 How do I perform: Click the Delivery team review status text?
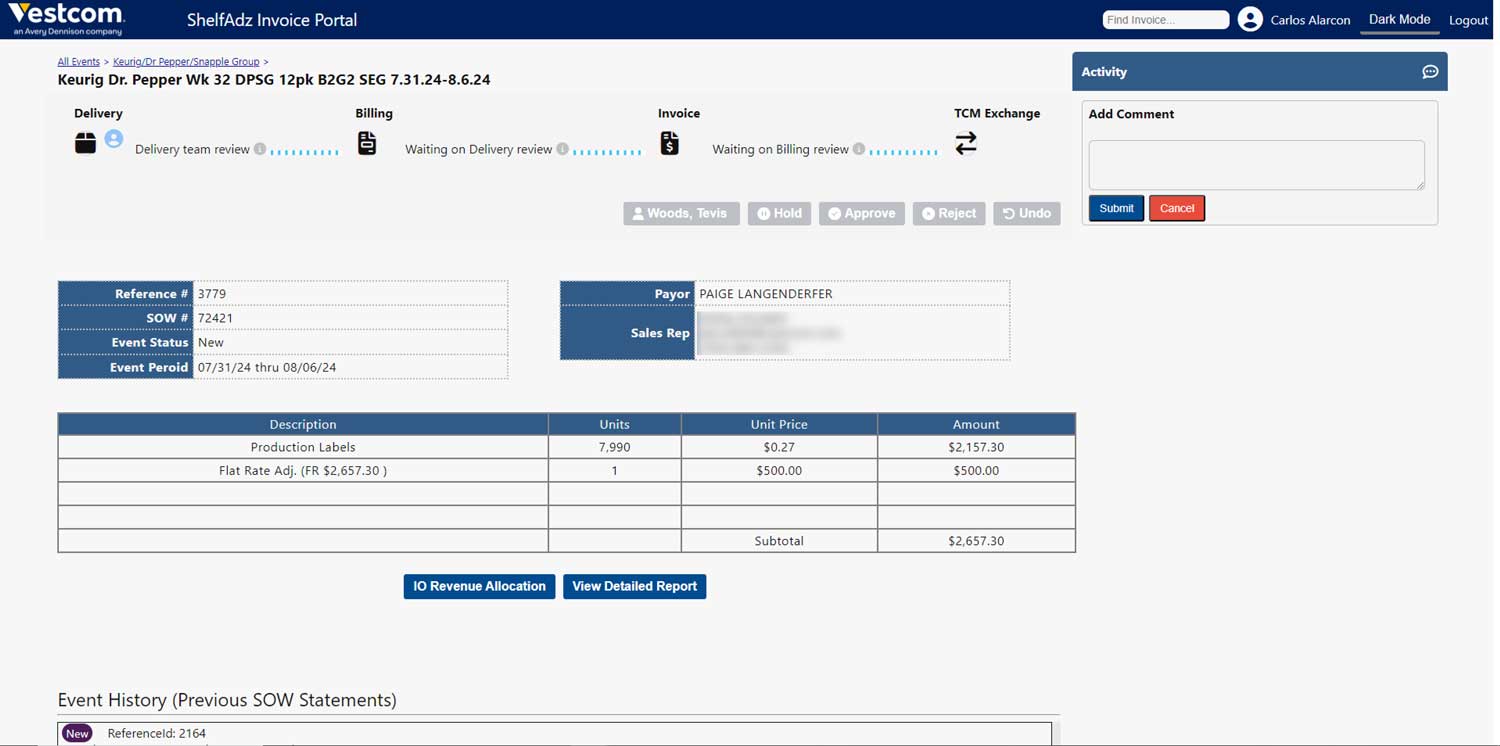(192, 149)
